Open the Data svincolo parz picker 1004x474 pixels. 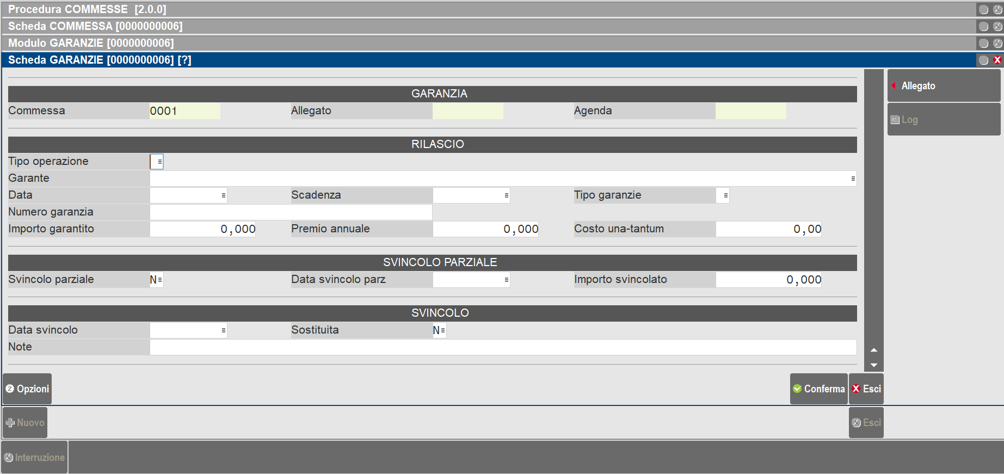[x=506, y=280]
